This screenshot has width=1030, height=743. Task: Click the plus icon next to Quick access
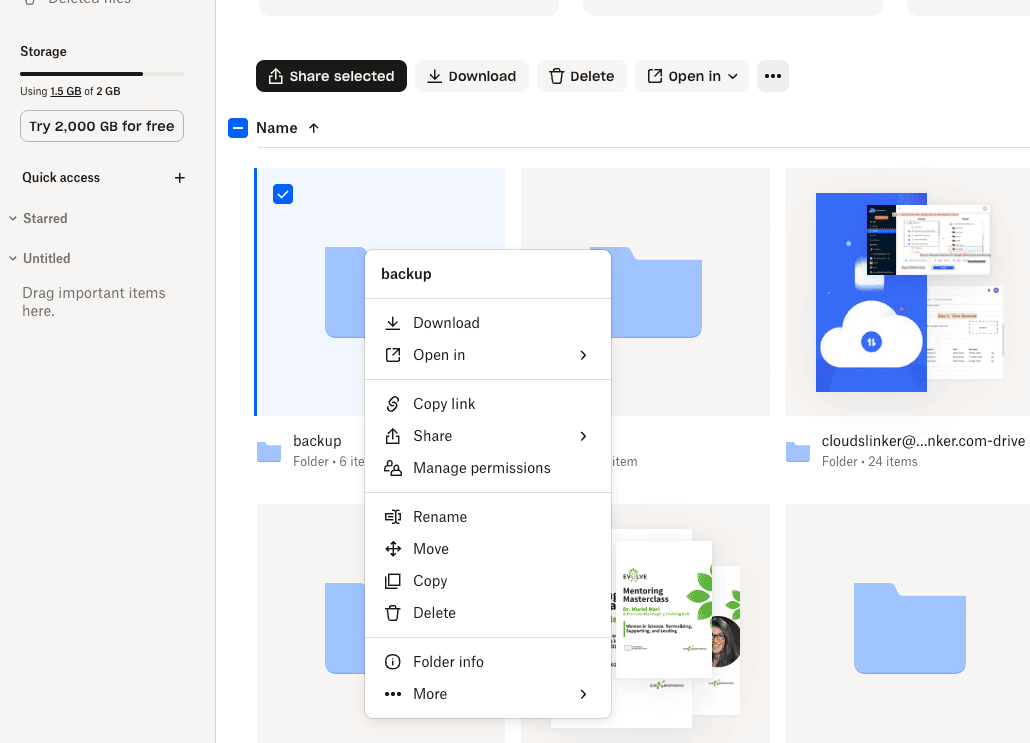[179, 178]
